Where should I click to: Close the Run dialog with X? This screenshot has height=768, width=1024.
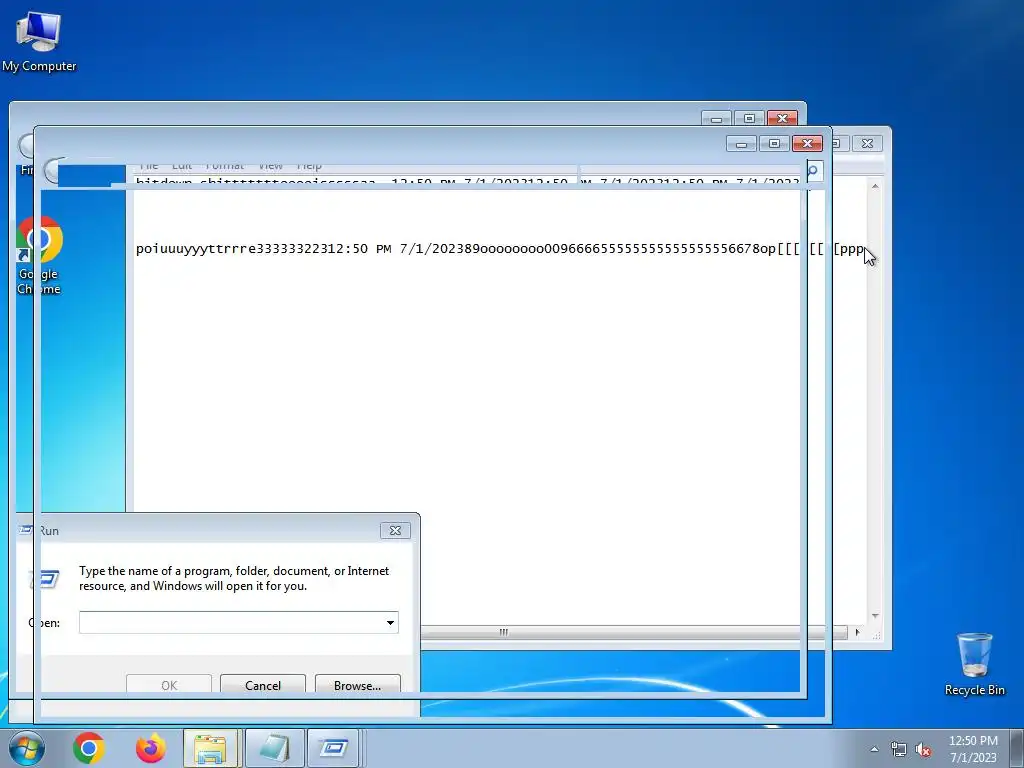tap(395, 530)
